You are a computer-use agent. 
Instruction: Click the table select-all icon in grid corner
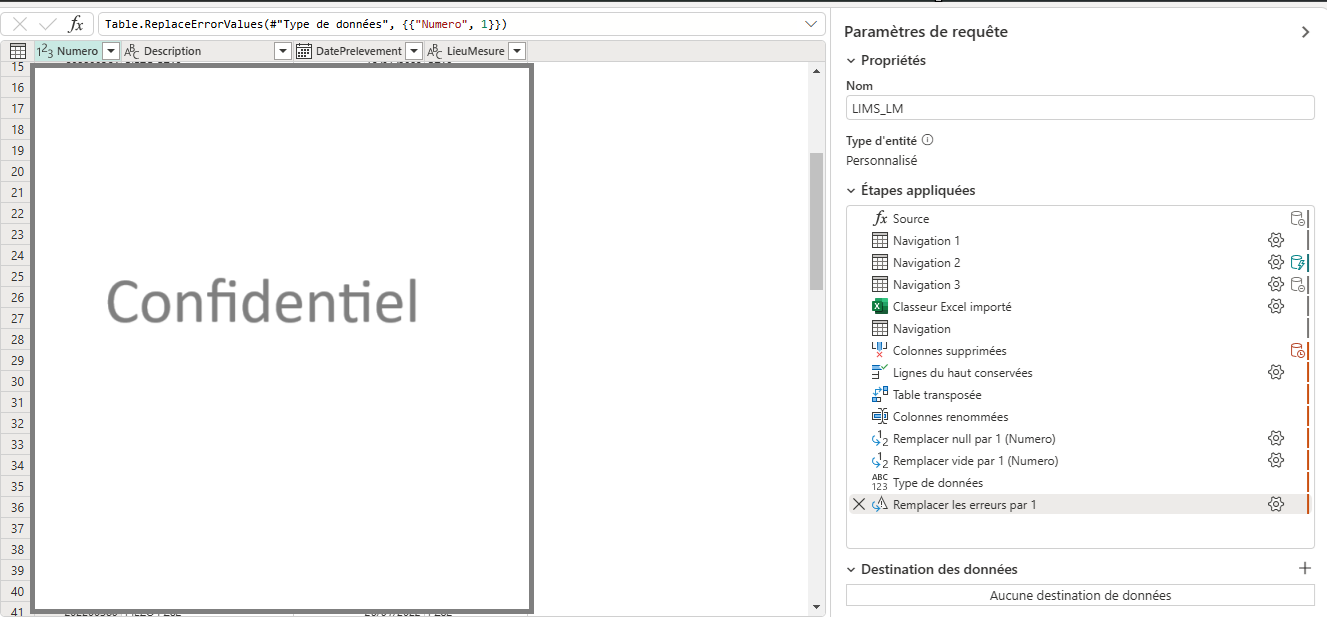(x=17, y=51)
